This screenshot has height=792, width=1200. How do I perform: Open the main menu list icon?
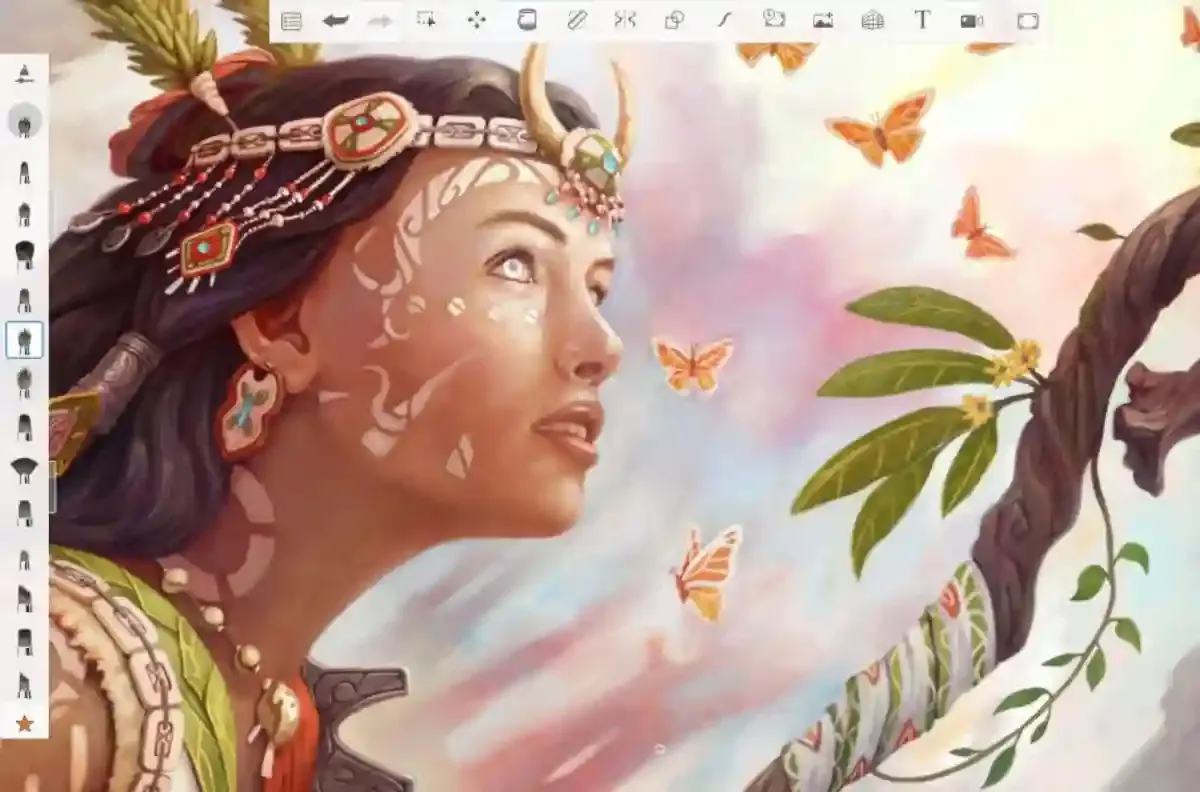tap(291, 21)
